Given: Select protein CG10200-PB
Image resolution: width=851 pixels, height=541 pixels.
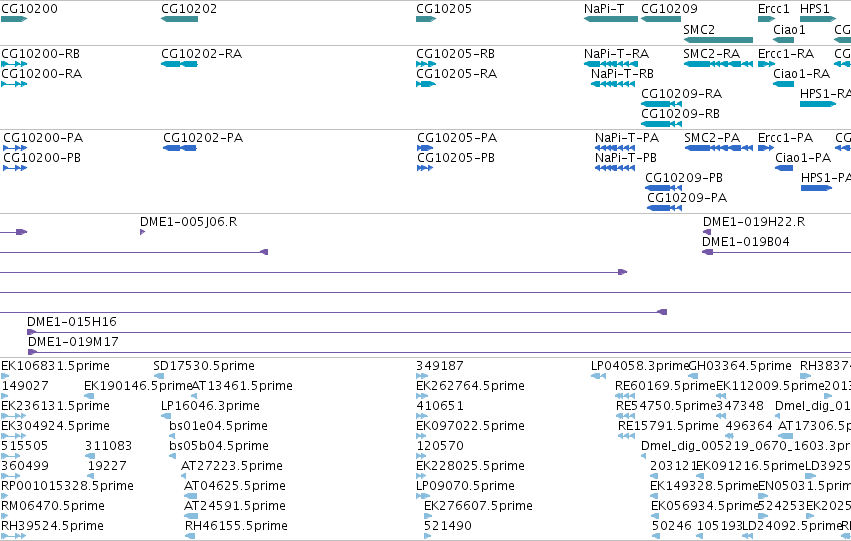Looking at the screenshot, I should coord(42,158).
